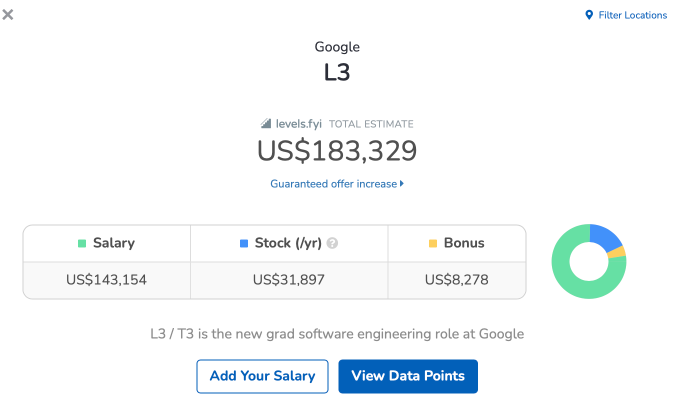Click the US$143,154 salary value
This screenshot has width=682, height=402.
point(107,280)
